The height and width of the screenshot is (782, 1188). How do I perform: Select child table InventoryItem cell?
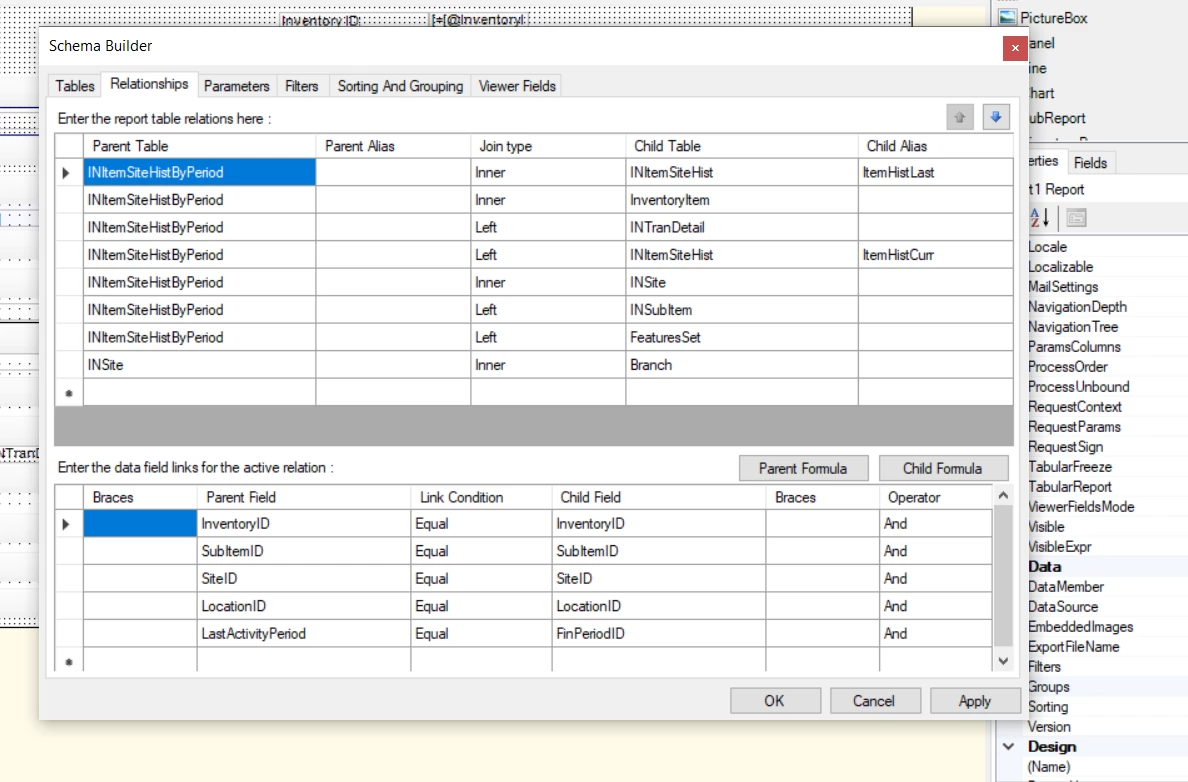tap(742, 199)
